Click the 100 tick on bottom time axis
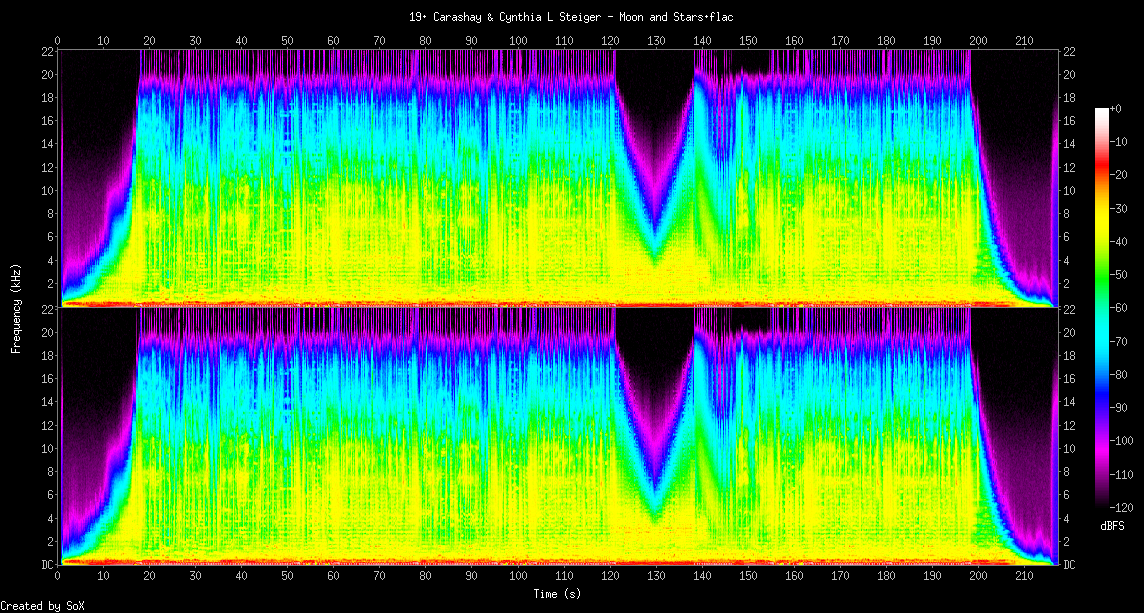 click(518, 577)
